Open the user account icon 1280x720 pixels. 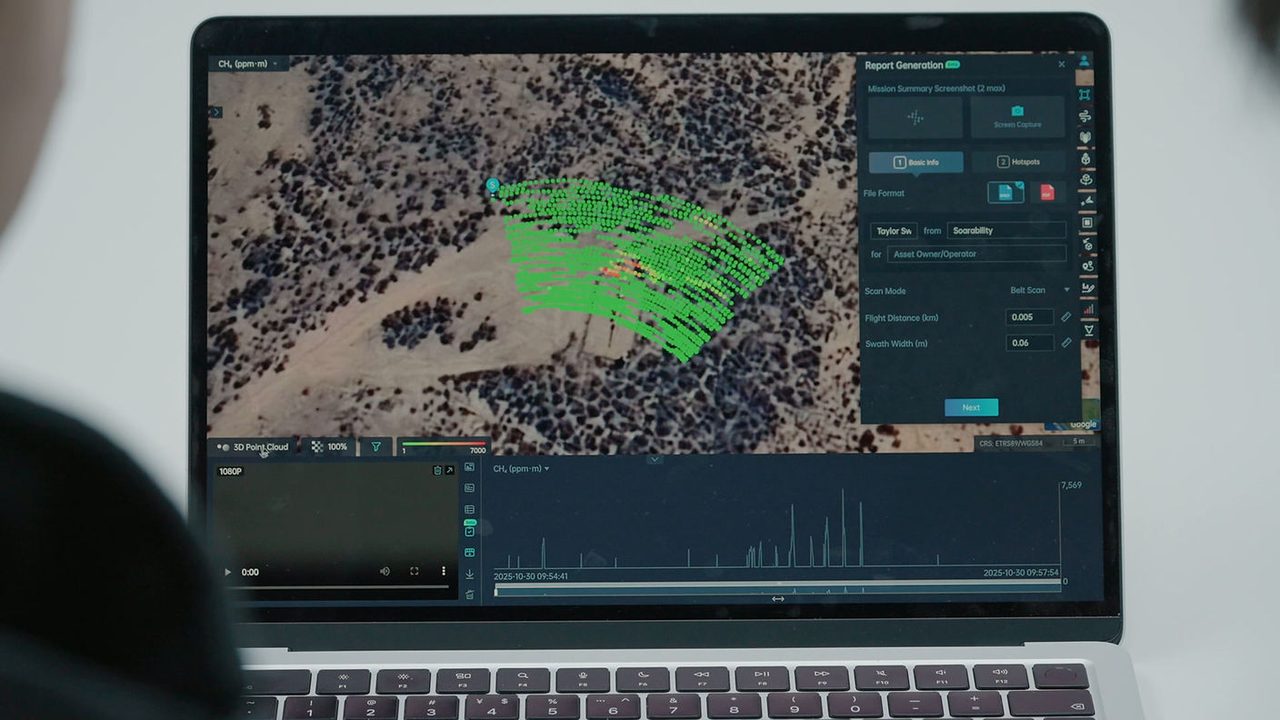(1084, 62)
